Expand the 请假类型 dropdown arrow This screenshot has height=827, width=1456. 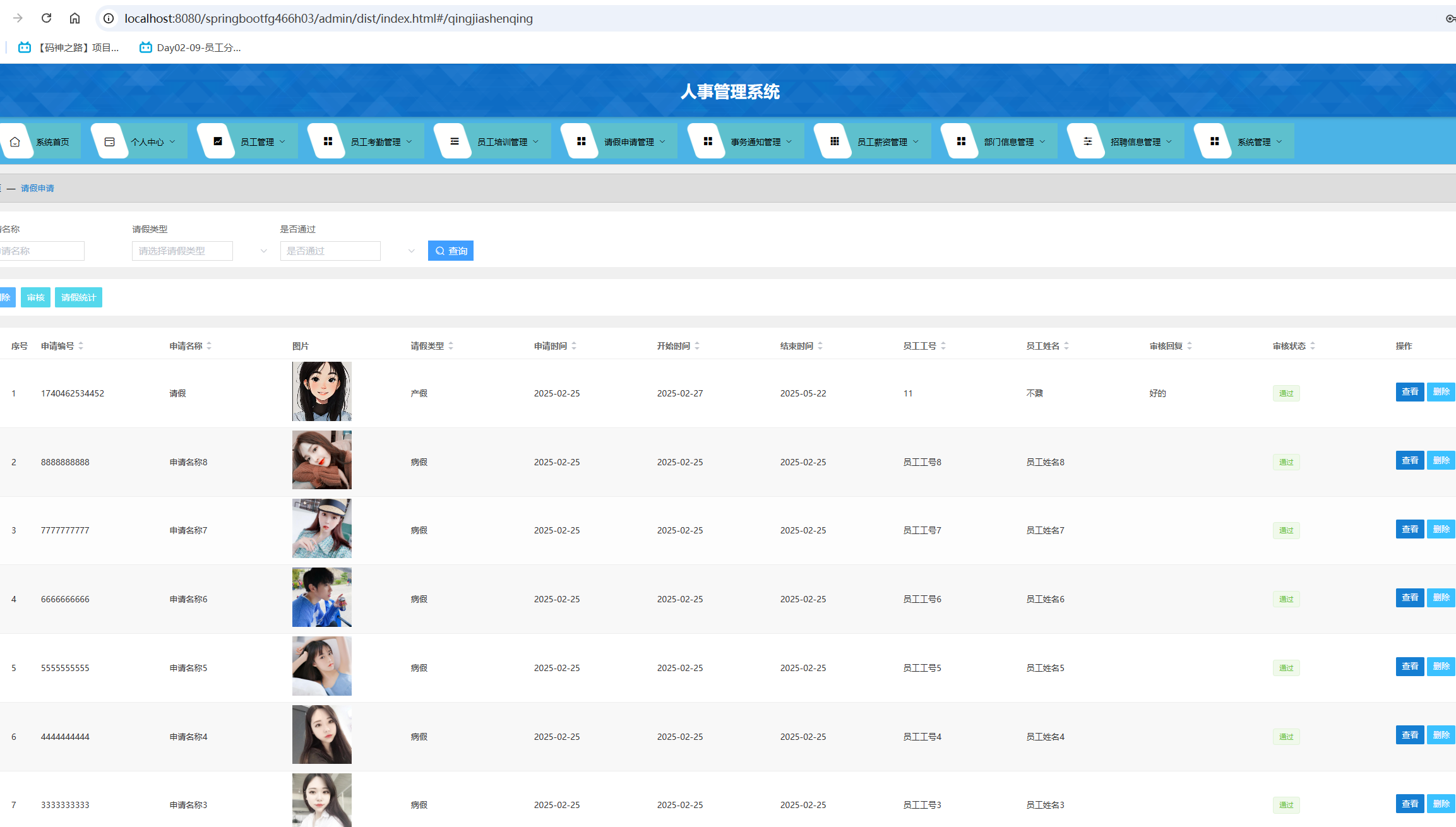(263, 251)
